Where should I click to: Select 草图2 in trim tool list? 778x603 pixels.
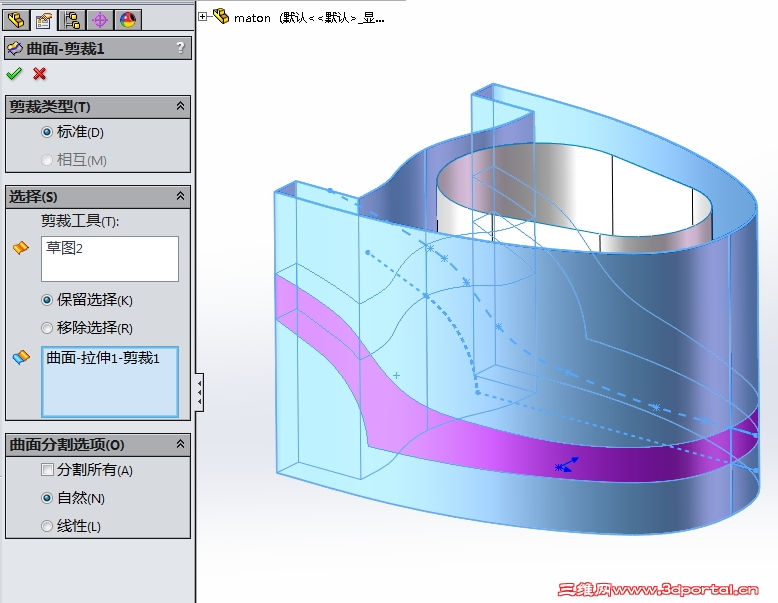pos(65,247)
